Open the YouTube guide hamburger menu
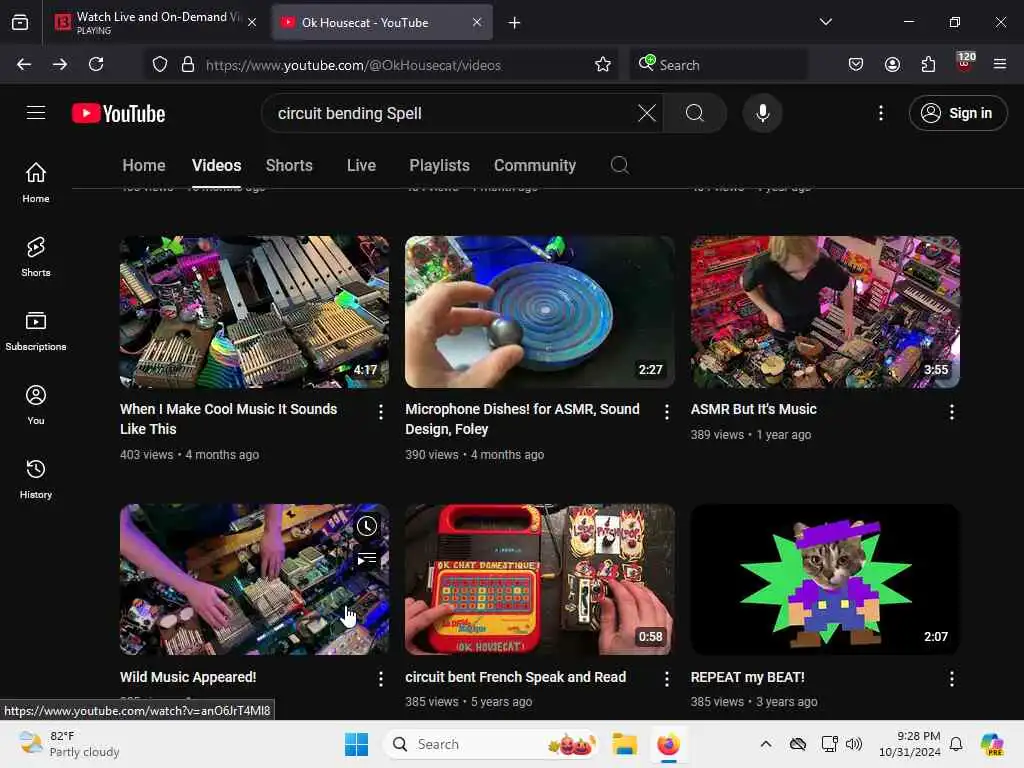This screenshot has height=768, width=1024. [36, 113]
